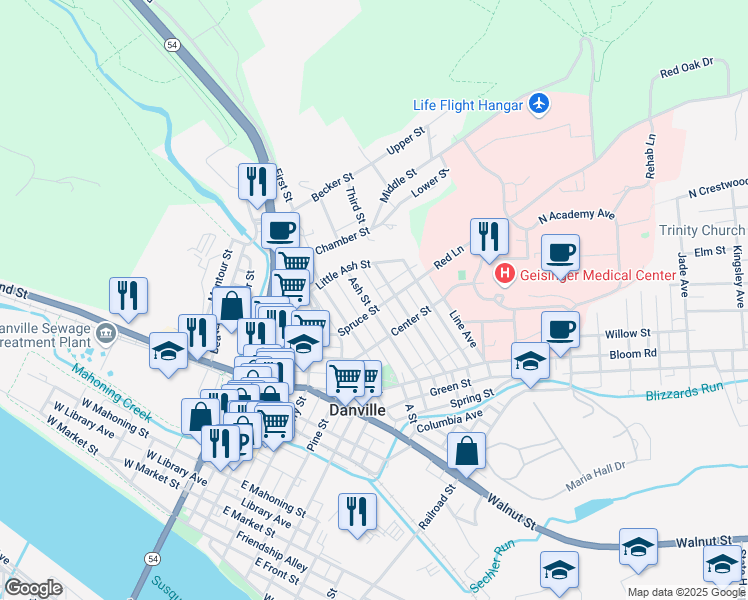The image size is (748, 600).
Task: Click the shopping bag marker below Columbia Ave
Action: 467,454
